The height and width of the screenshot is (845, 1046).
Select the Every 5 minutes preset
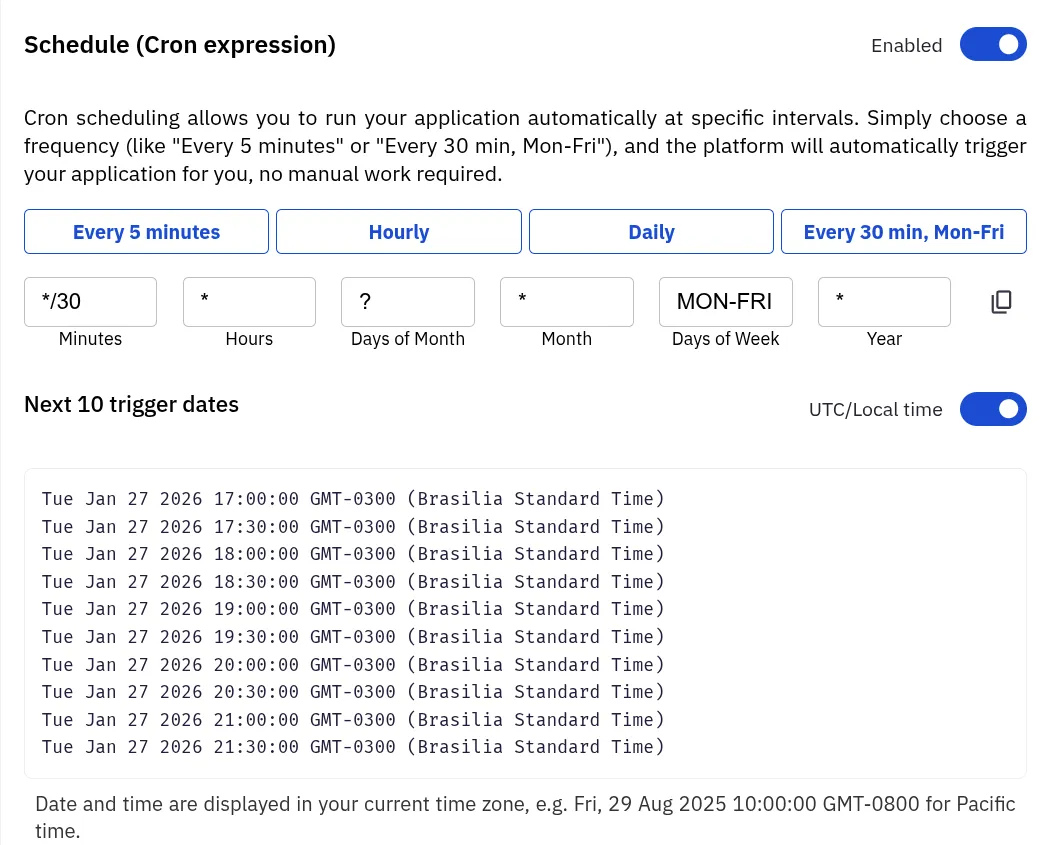point(146,231)
